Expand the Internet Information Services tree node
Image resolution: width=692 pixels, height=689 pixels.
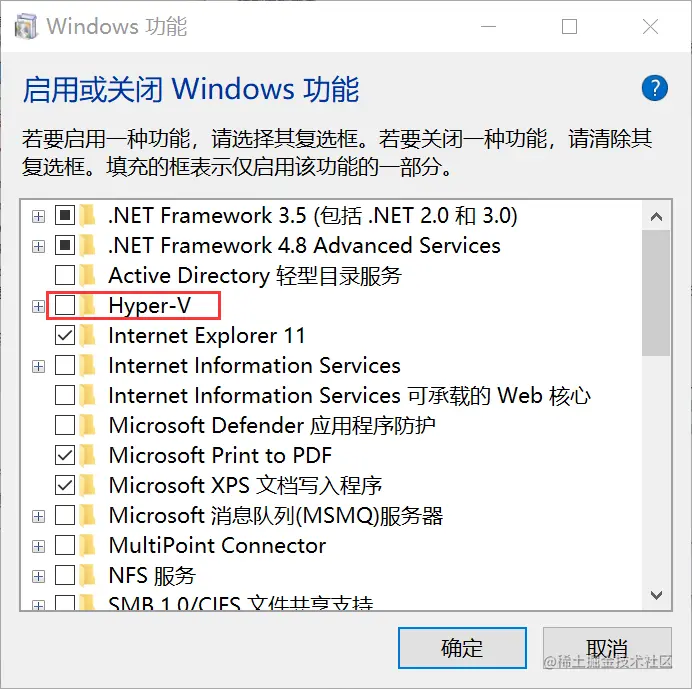[x=38, y=365]
